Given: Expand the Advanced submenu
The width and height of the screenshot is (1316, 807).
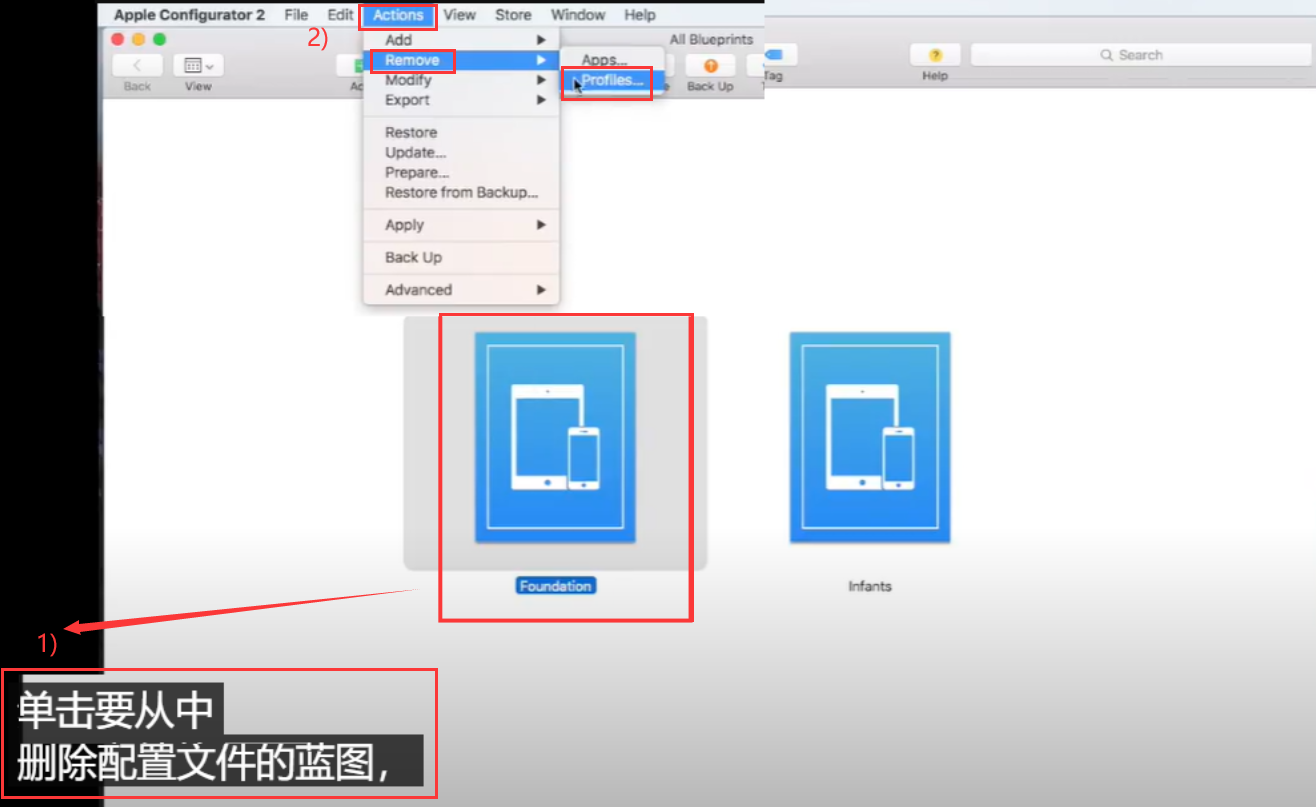Looking at the screenshot, I should [461, 290].
